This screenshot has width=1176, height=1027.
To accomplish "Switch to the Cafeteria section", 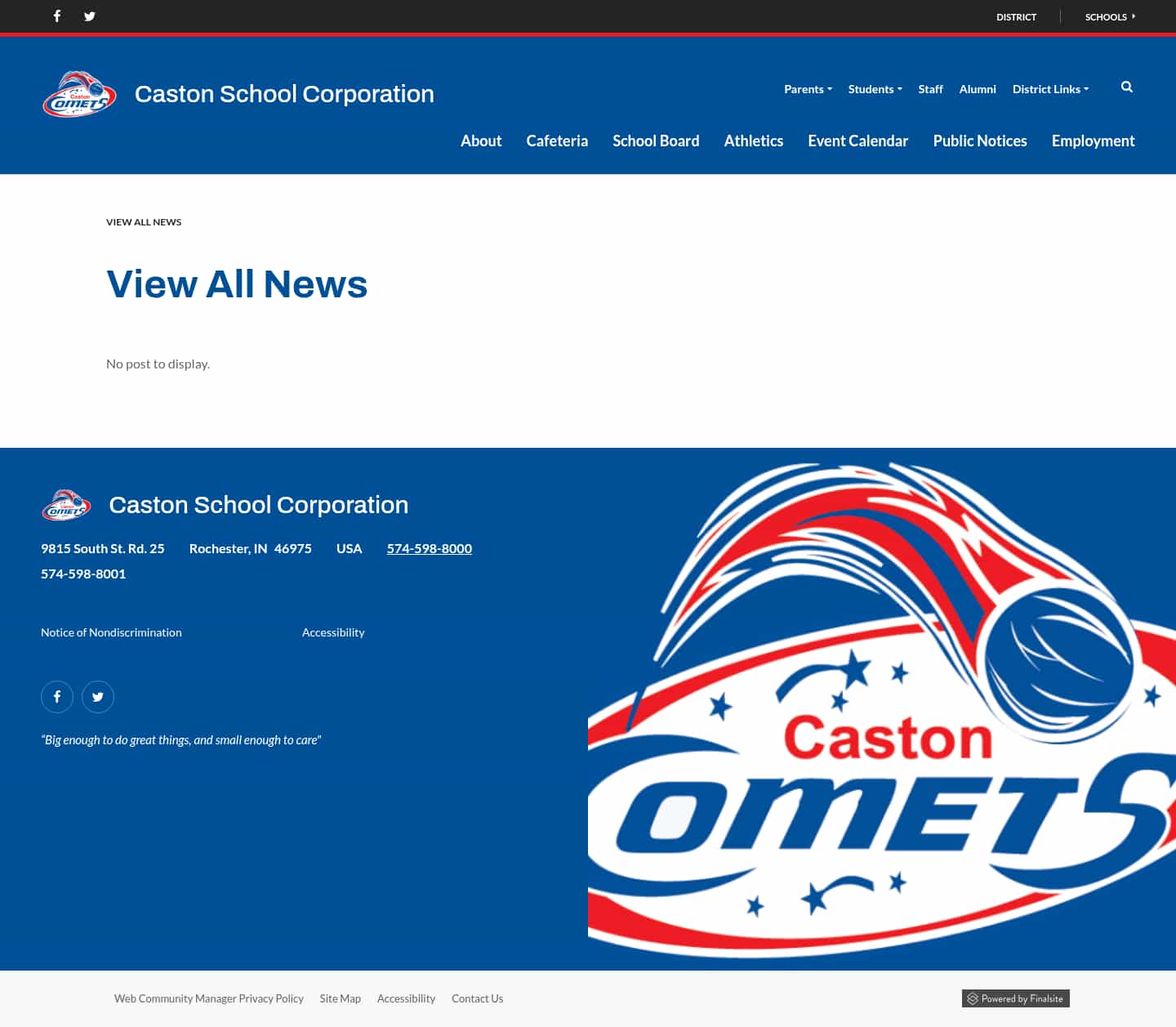I will point(557,141).
